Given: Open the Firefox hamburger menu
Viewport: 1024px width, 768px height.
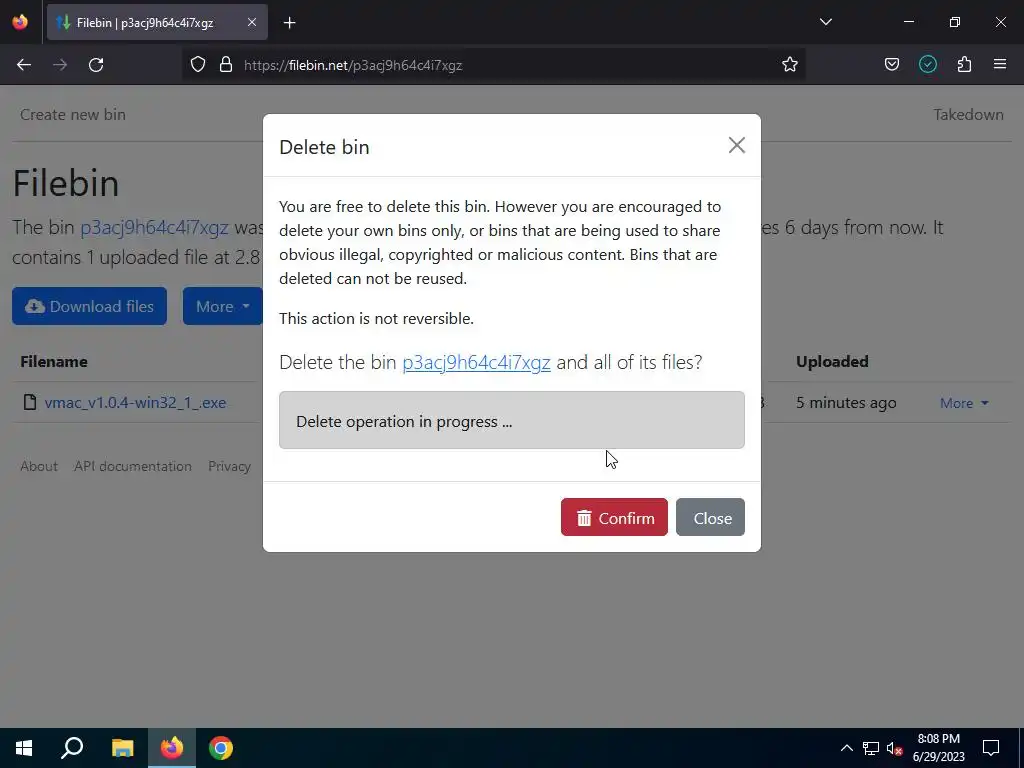Looking at the screenshot, I should coord(1000,65).
